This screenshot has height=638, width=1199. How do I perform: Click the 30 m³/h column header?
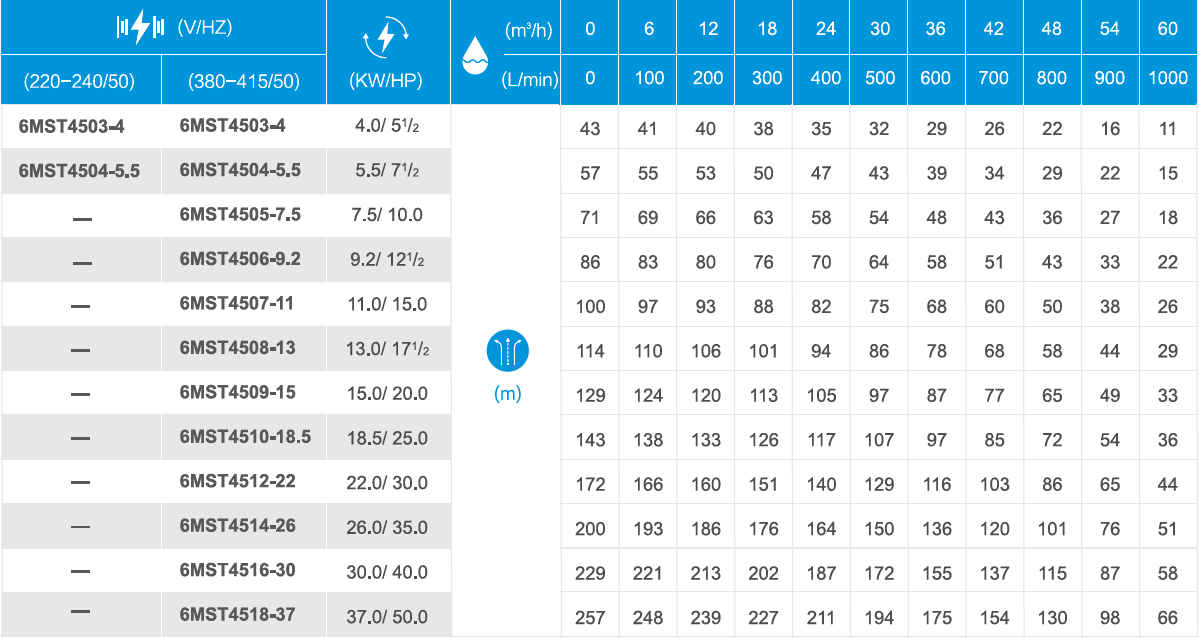(x=879, y=28)
